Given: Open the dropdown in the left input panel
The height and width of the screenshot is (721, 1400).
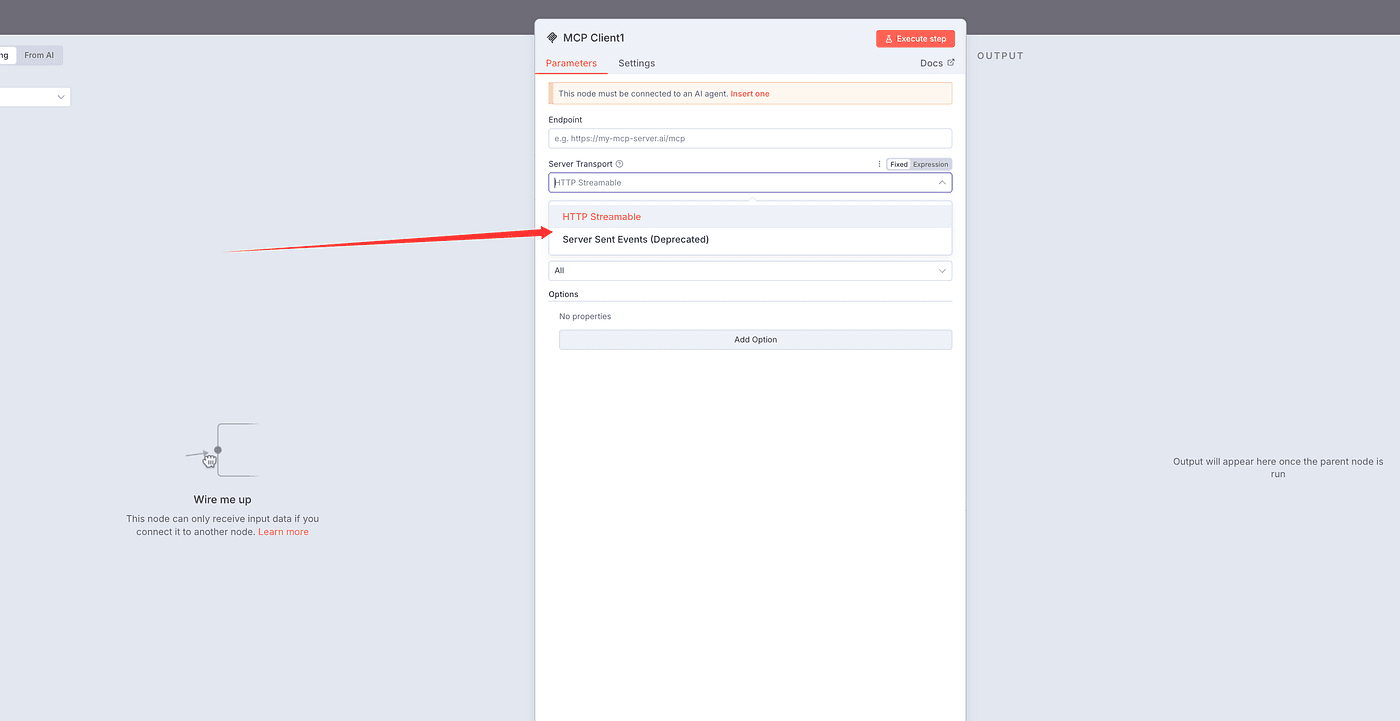Looking at the screenshot, I should point(35,97).
